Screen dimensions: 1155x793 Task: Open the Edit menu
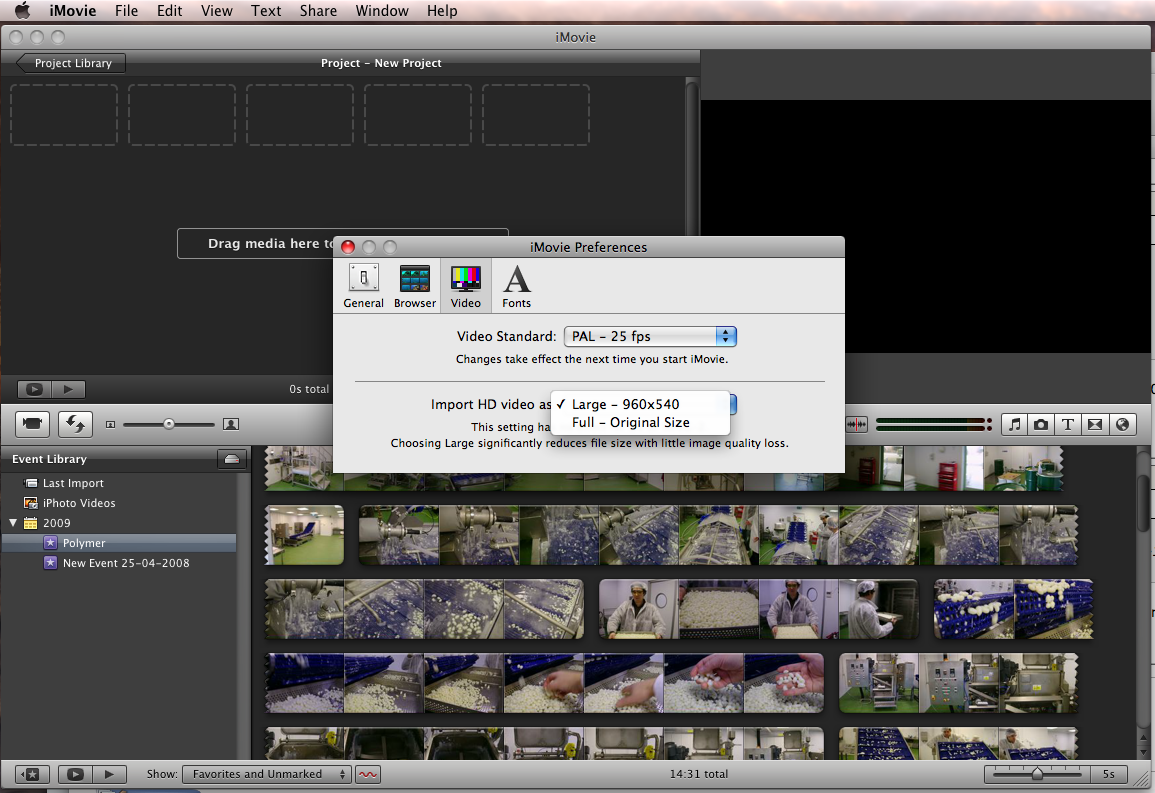point(169,10)
